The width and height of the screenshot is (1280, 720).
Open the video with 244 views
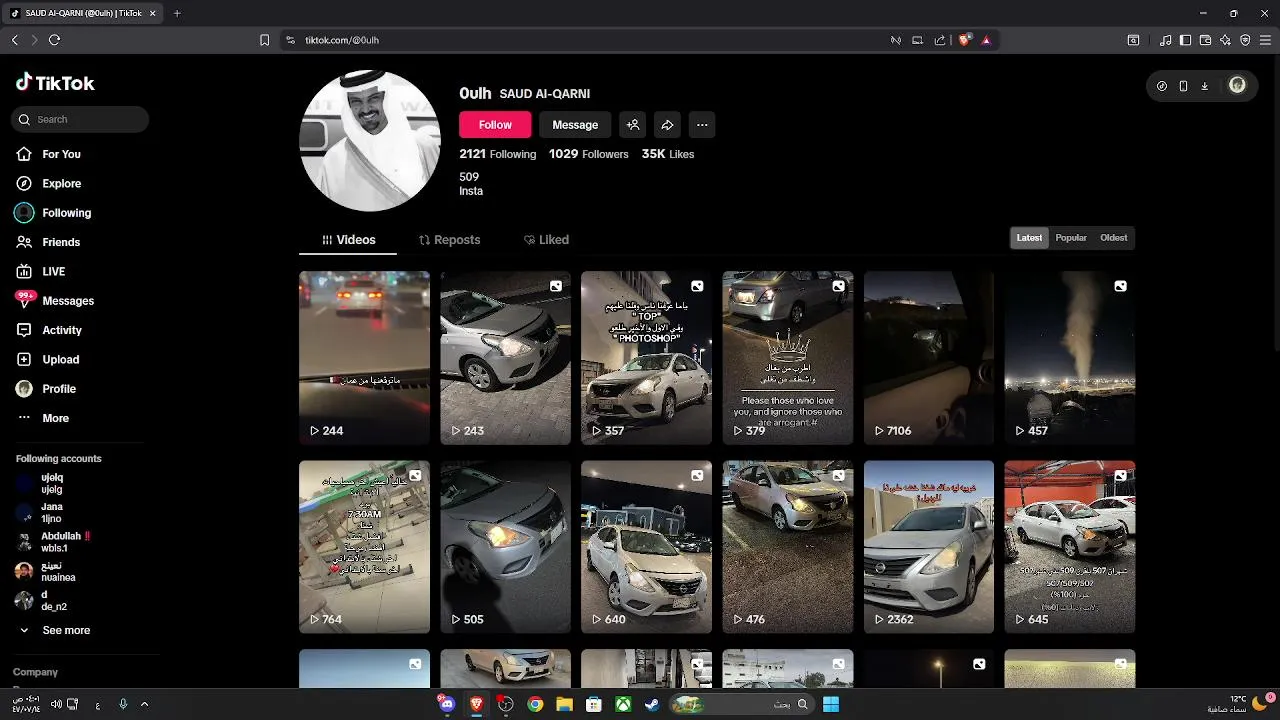tap(364, 358)
